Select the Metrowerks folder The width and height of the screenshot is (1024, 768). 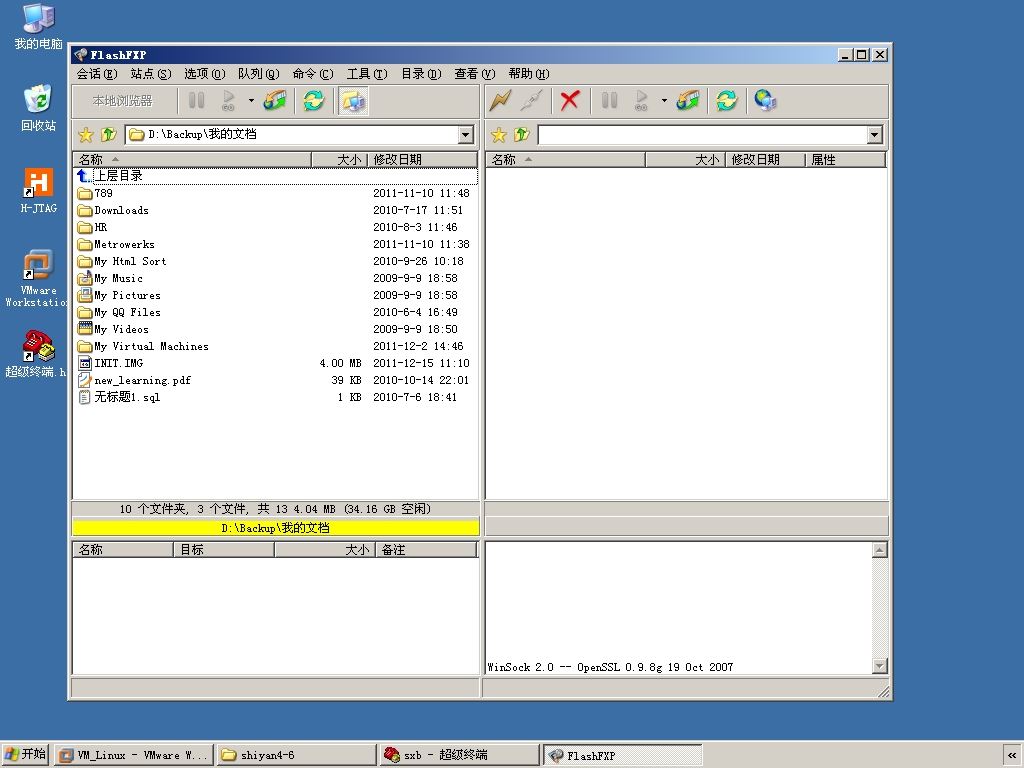(124, 244)
